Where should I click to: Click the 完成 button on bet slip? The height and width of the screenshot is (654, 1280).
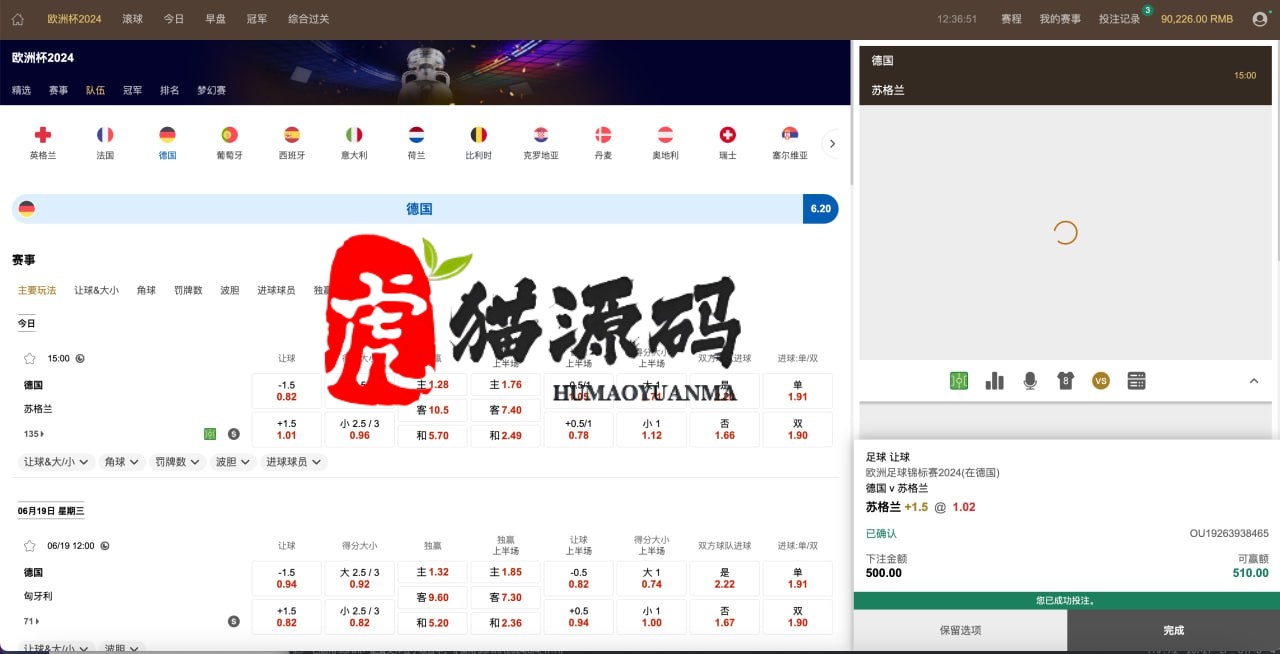(x=1173, y=631)
